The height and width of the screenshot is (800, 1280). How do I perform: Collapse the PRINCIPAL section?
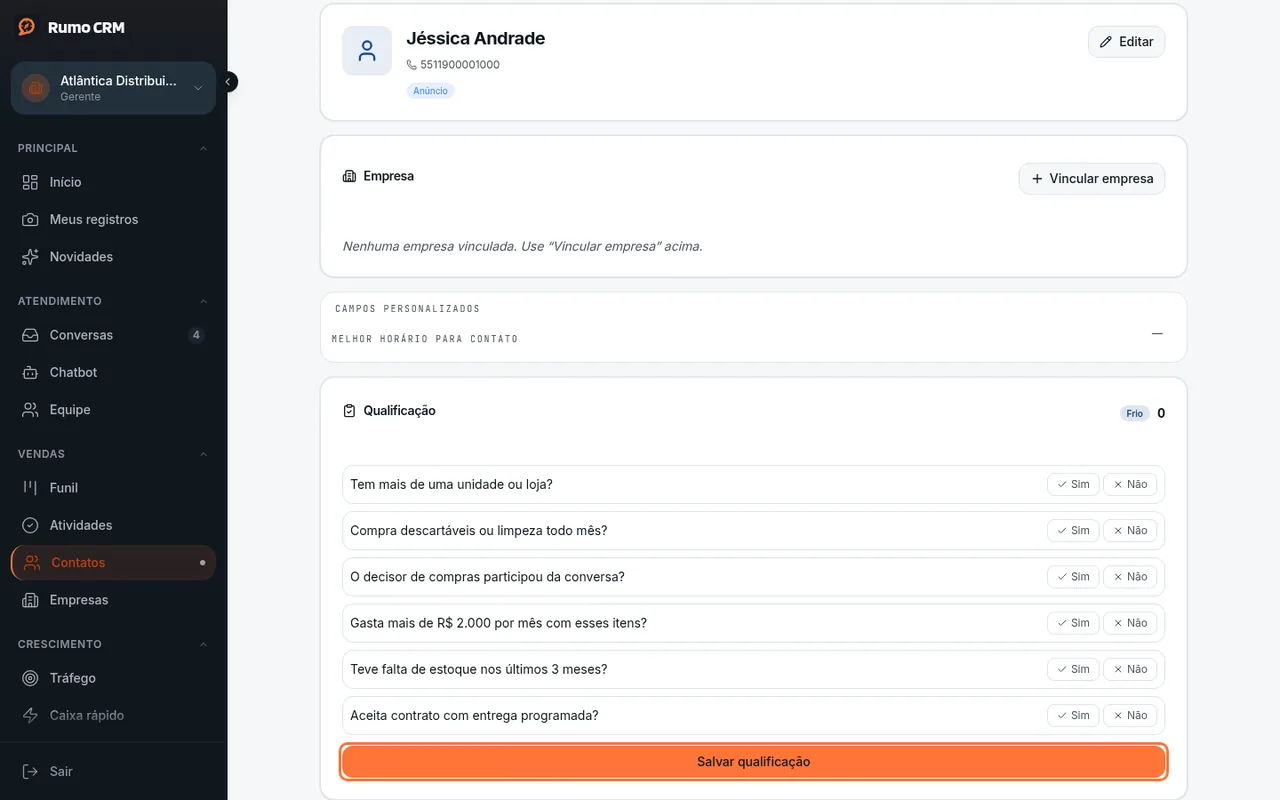tap(204, 148)
